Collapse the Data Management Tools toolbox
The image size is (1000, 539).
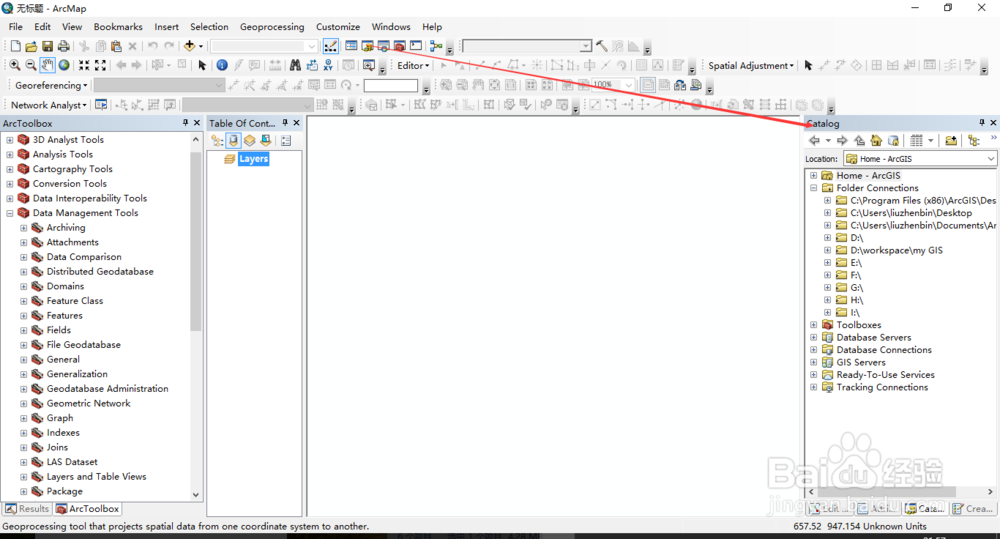pos(10,213)
